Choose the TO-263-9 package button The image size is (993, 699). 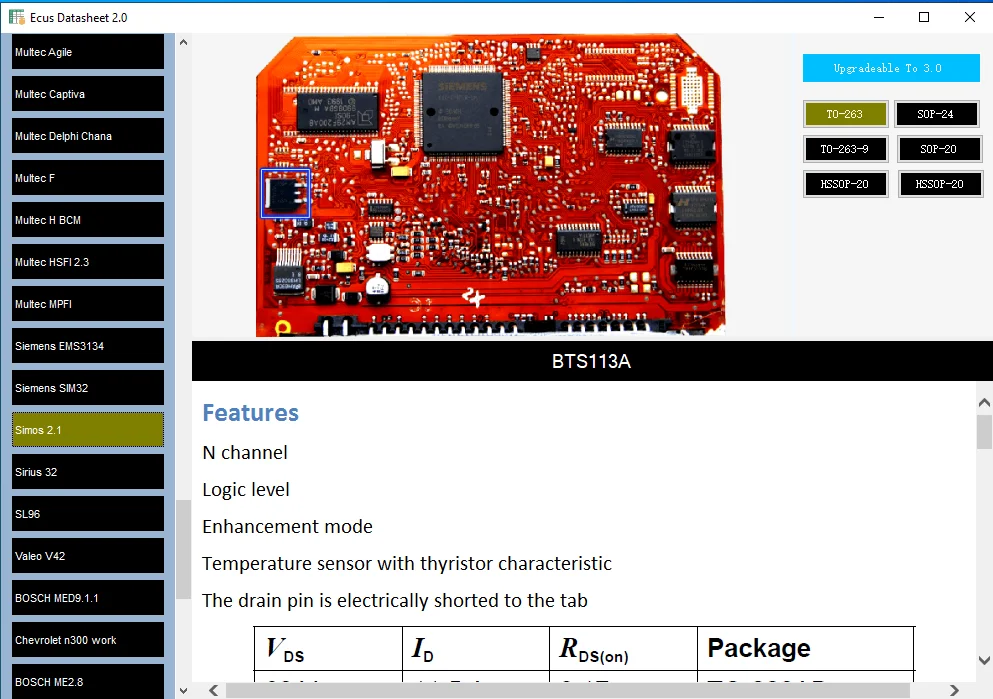coord(845,149)
